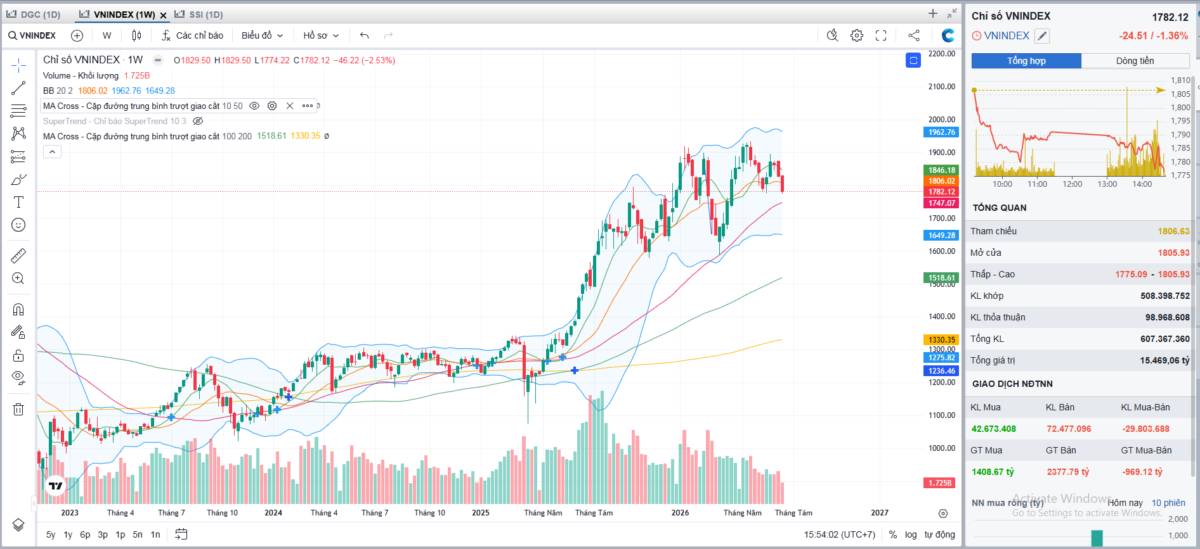1200x549 pixels.
Task: Set chart range to 1y
Action: [x=68, y=535]
